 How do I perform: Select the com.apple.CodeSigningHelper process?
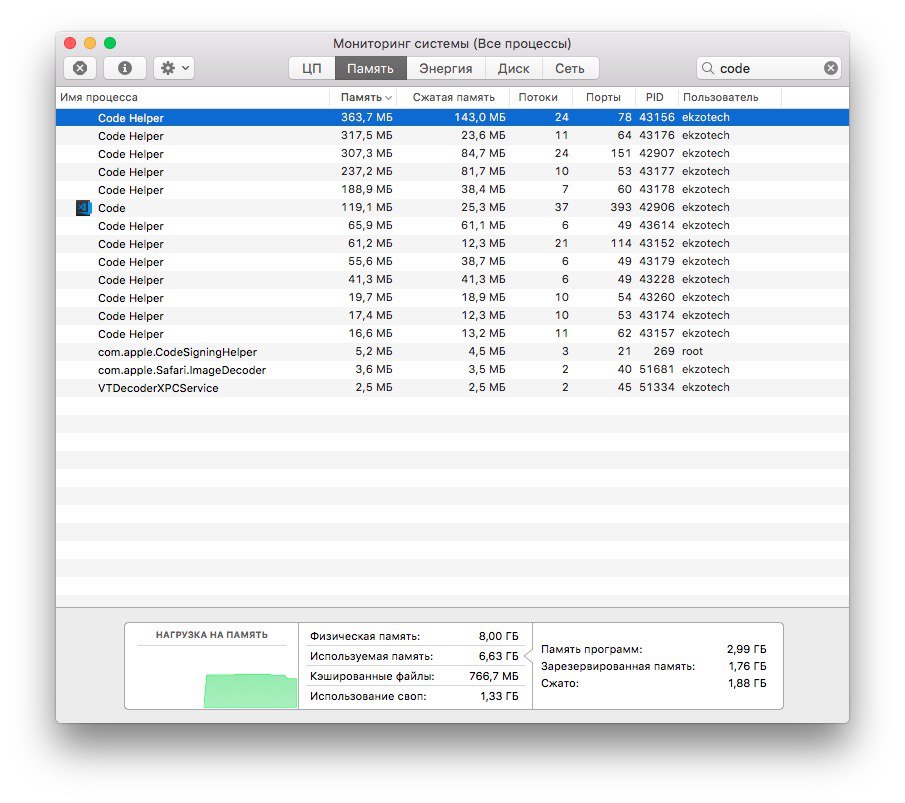pos(452,352)
